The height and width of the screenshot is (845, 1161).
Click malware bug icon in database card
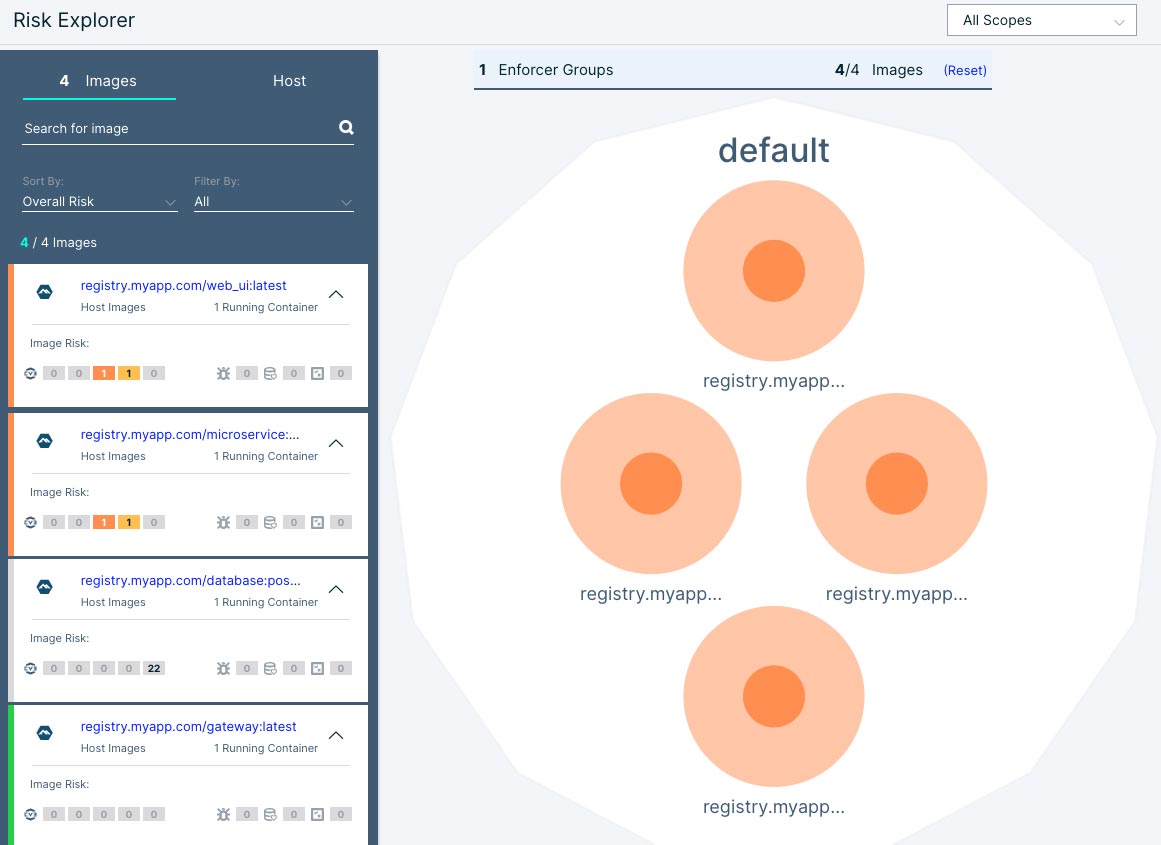pos(223,668)
